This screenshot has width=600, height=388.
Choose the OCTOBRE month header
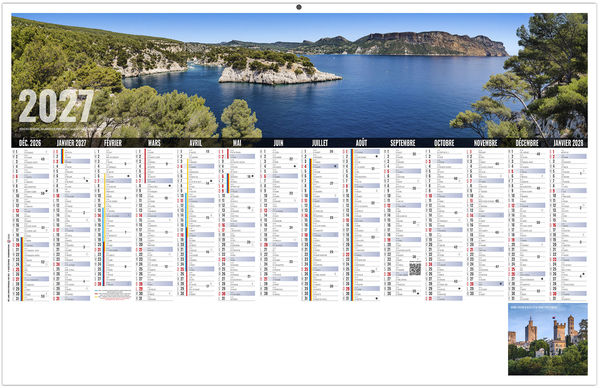point(444,143)
